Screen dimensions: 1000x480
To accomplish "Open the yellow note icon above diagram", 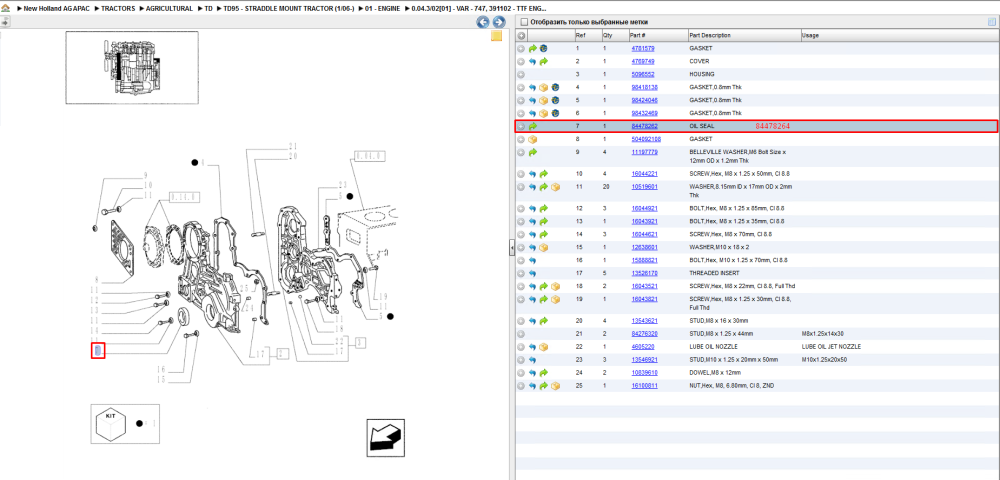I will tap(496, 36).
